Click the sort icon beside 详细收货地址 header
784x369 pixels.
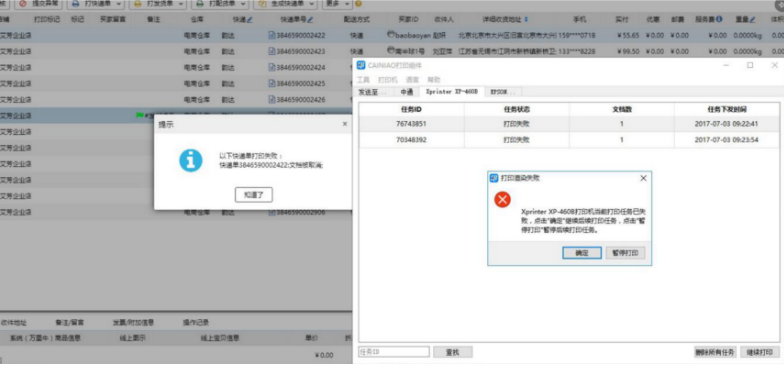(526, 20)
